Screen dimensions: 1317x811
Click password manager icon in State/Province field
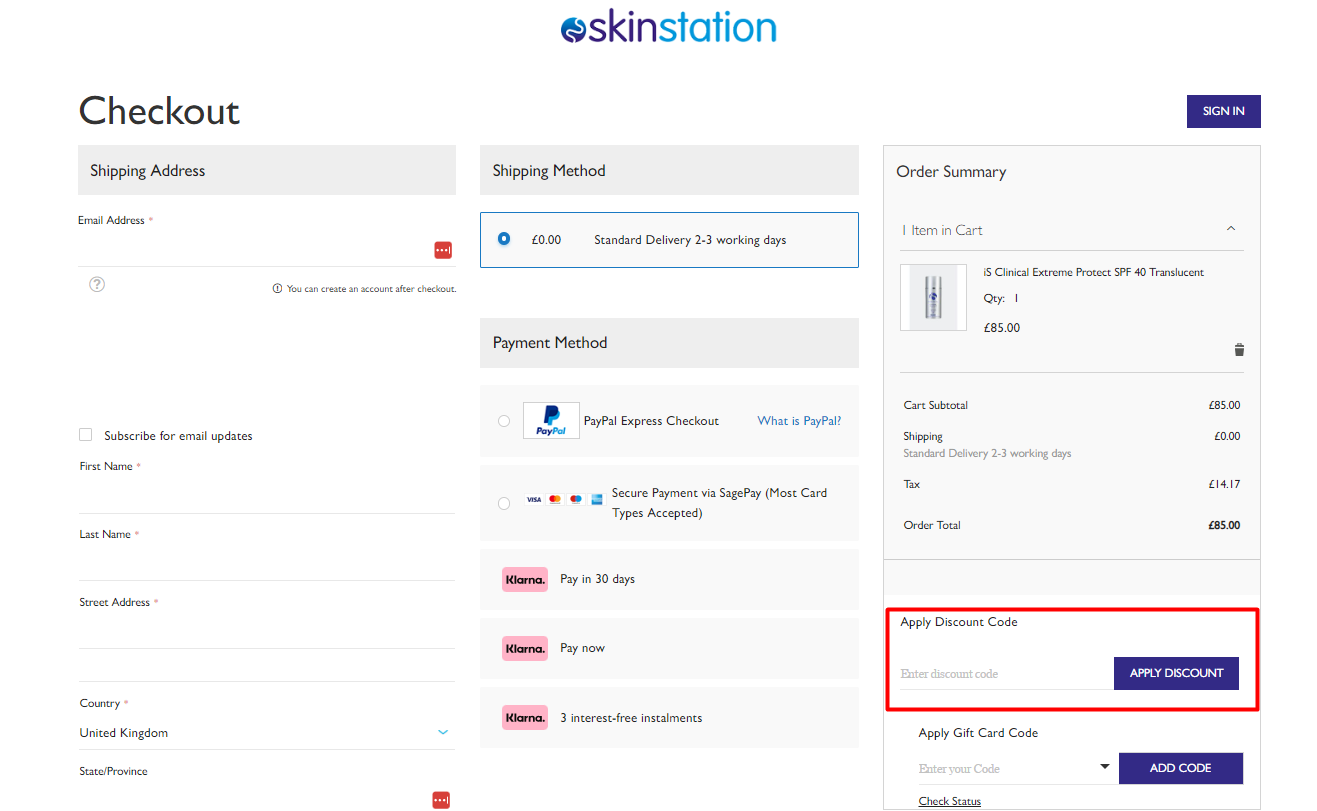pos(441,800)
